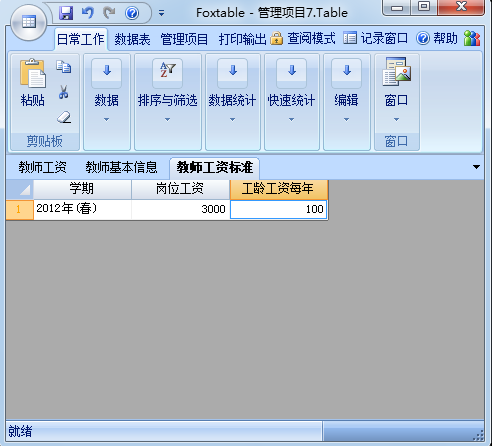Viewport: 492px width, 446px height.
Task: Open the table list dropdown arrow
Action: pyautogui.click(x=476, y=167)
